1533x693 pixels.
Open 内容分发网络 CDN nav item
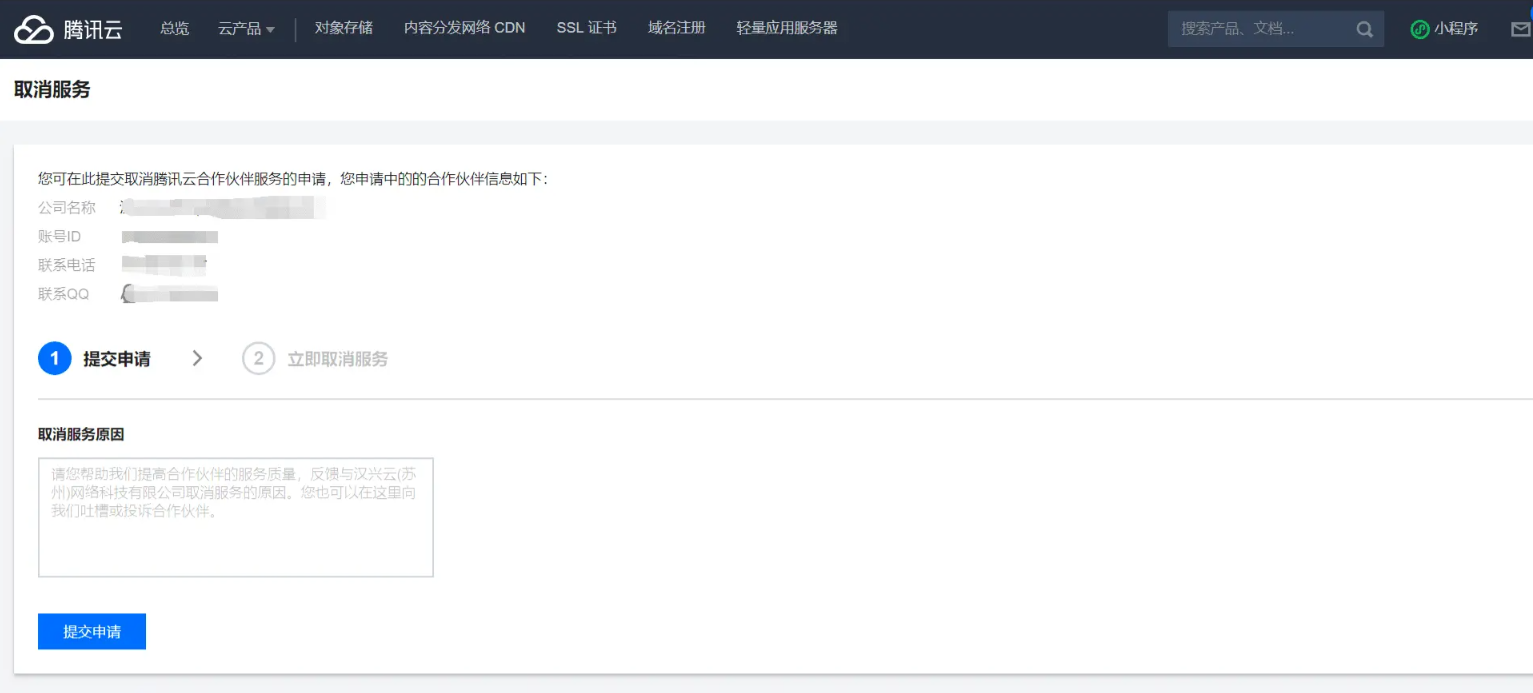464,28
